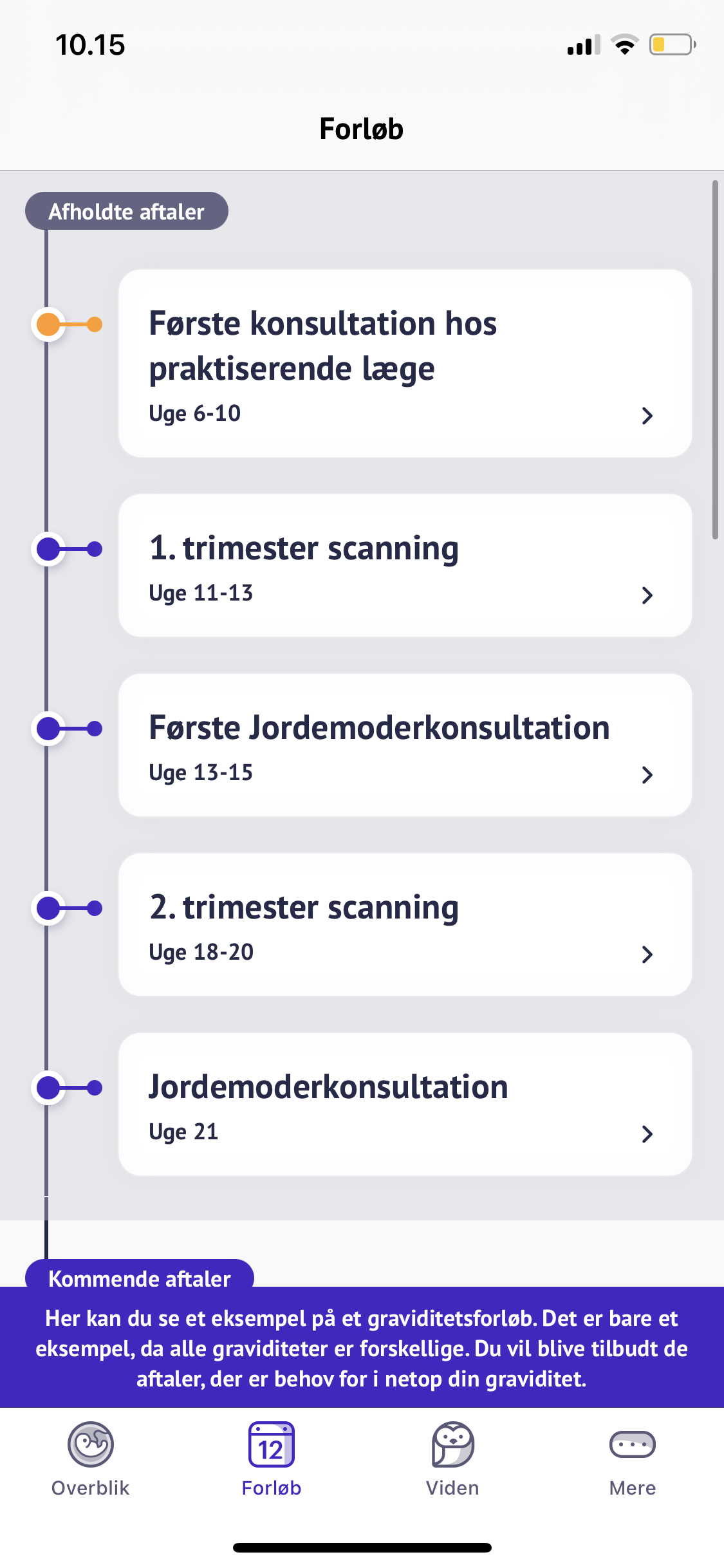Tap the Overblik baby icon

(x=91, y=1444)
